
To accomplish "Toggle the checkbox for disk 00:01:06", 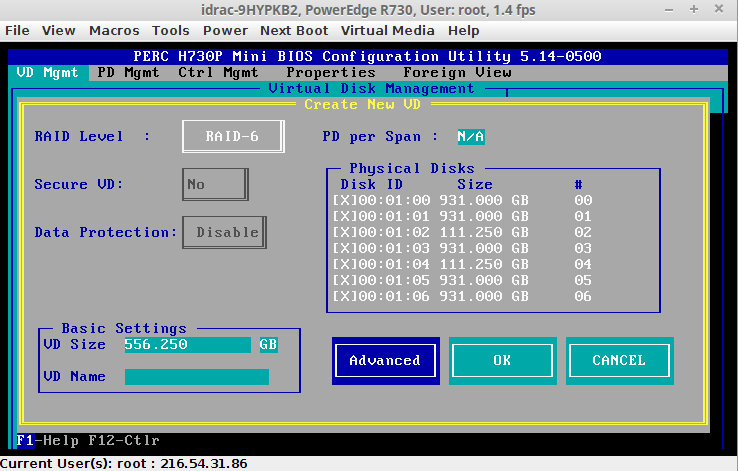I will pos(341,296).
